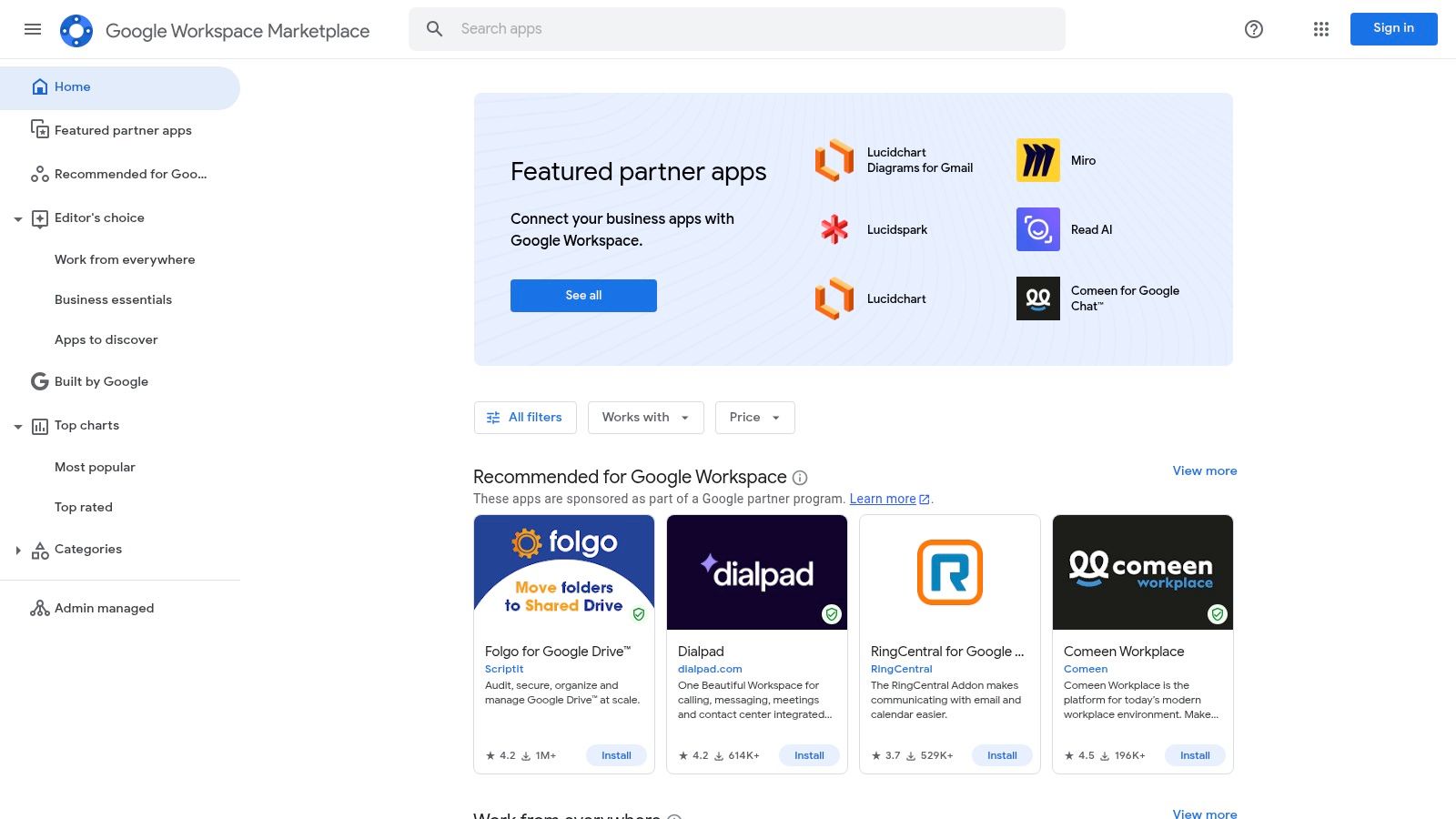Open the dialpad card thumbnail
This screenshot has height=819, width=1456.
[x=757, y=572]
